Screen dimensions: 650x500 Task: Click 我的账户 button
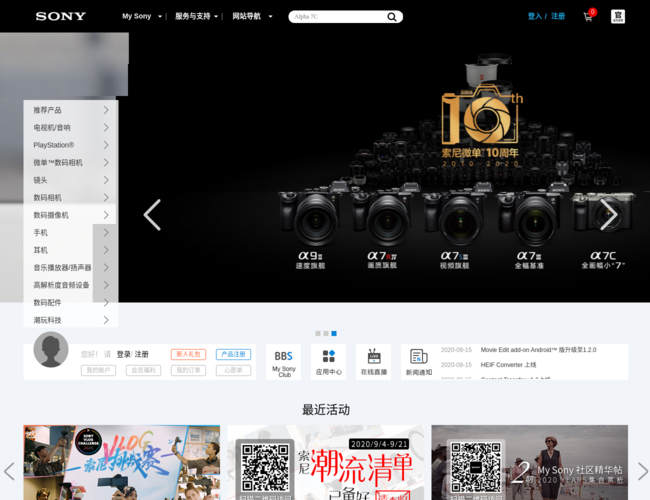coord(98,370)
